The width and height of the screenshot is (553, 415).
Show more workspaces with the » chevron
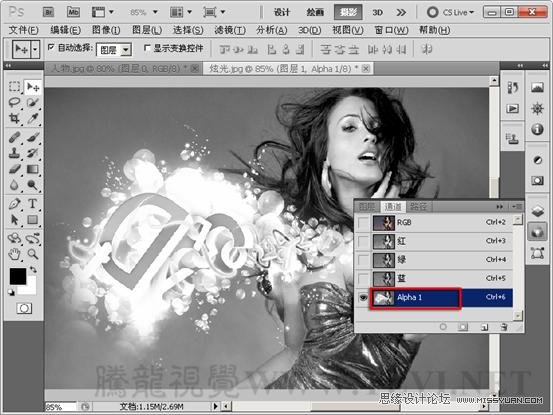401,12
